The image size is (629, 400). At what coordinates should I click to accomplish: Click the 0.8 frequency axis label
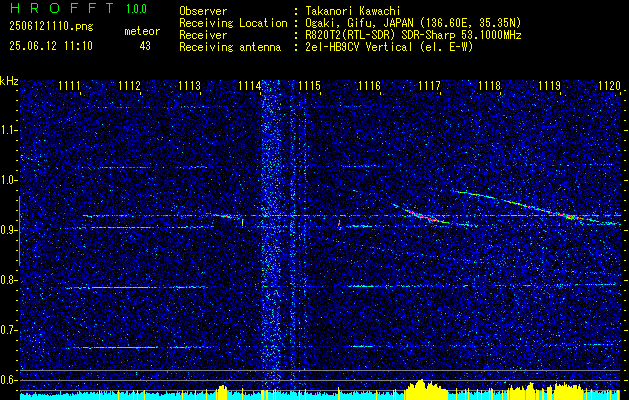(9, 280)
